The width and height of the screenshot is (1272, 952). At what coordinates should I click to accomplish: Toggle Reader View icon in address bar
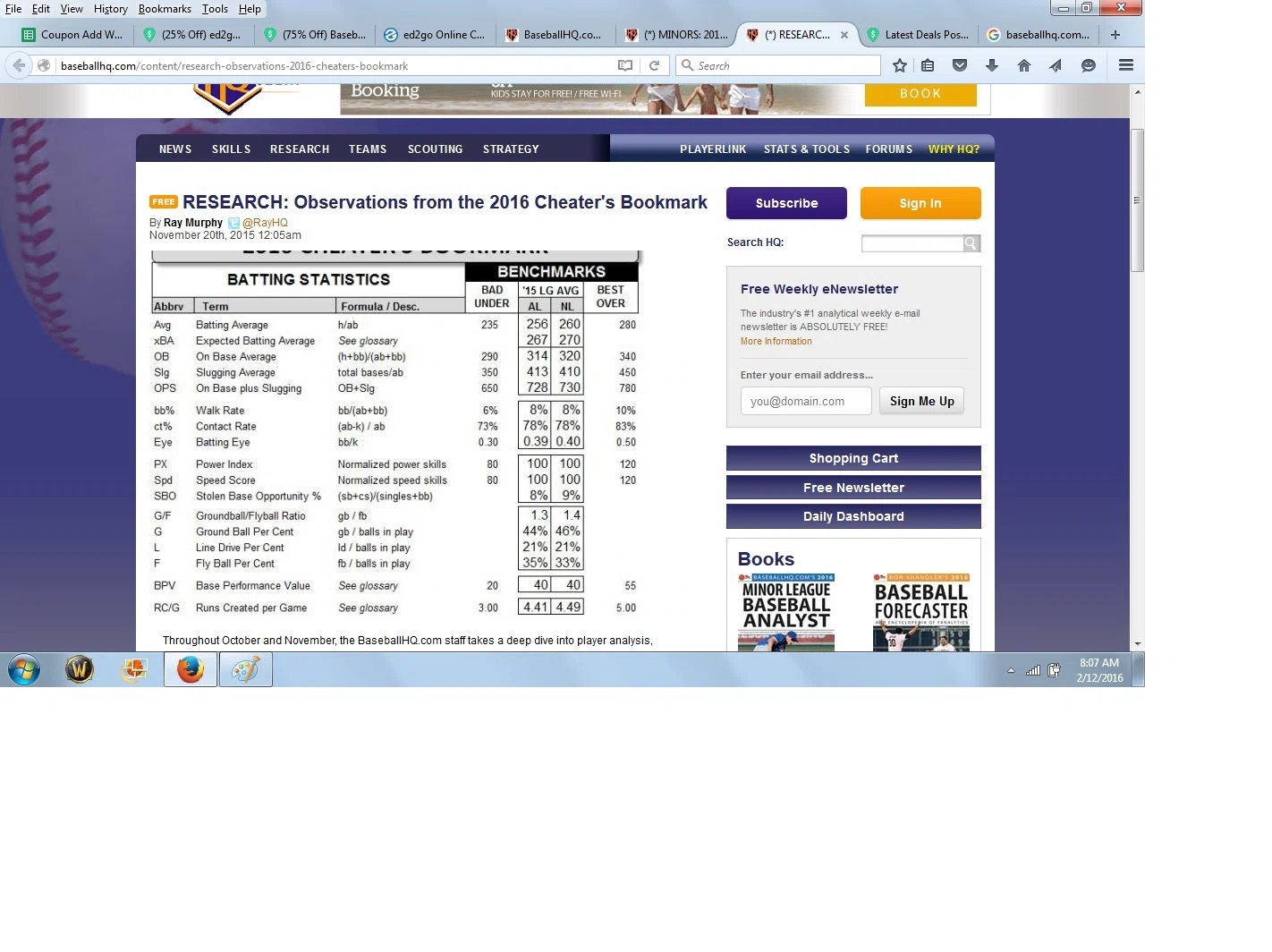pos(625,65)
